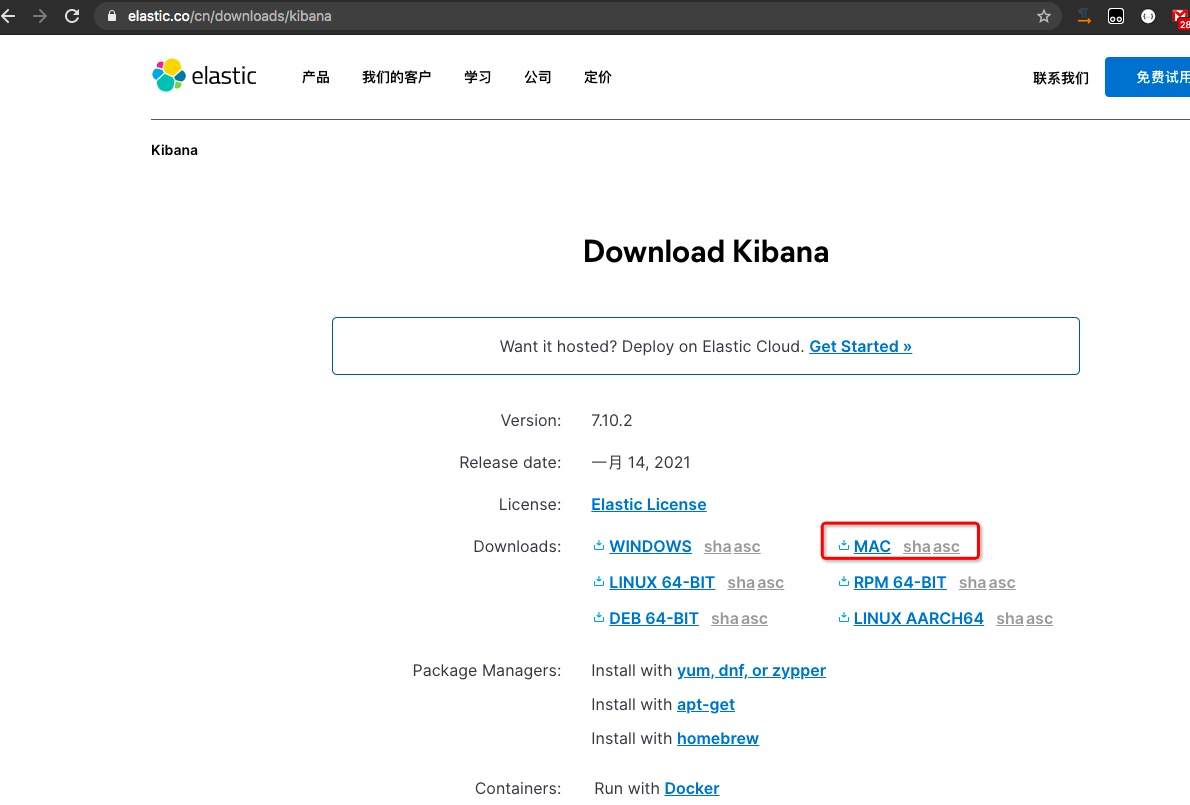
Task: Click the browser back arrow
Action: pos(8,16)
